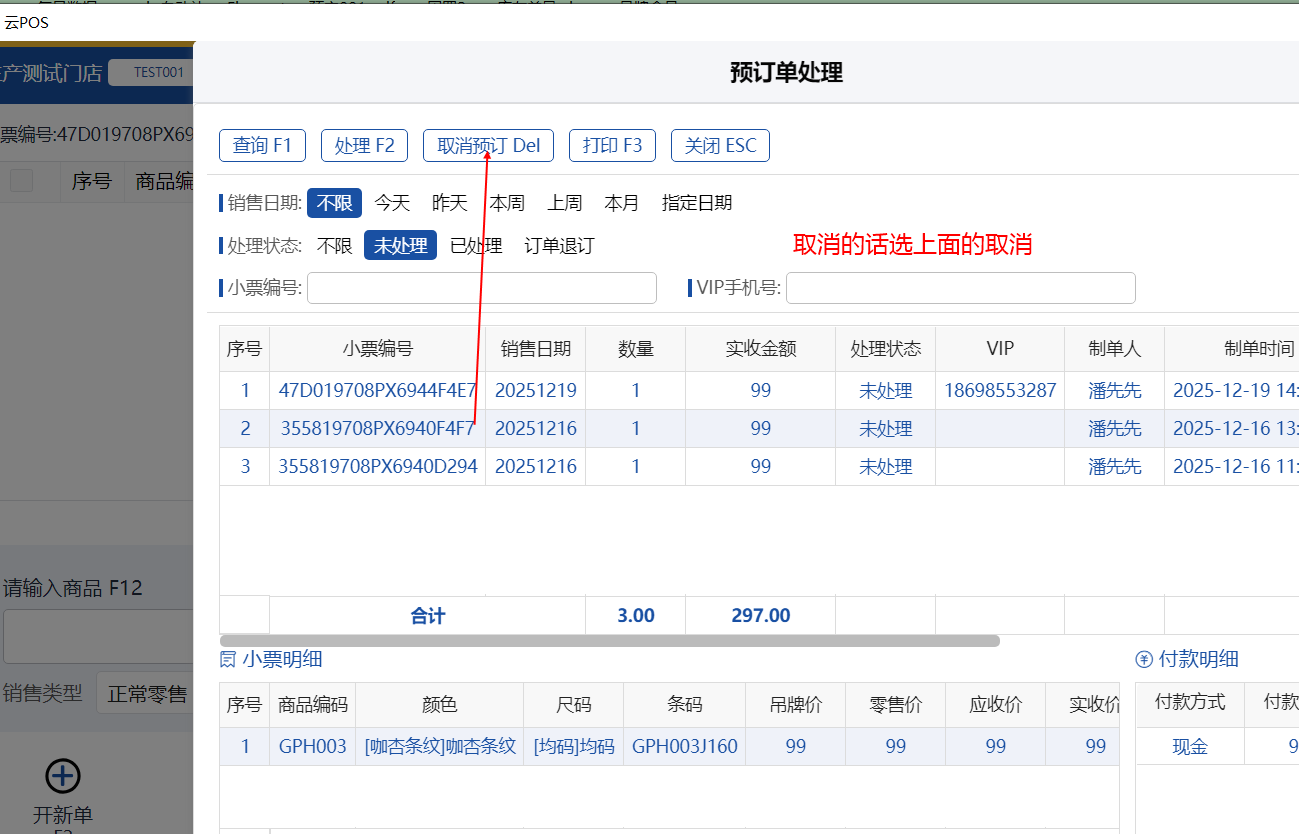Click the 小票明细 receipt icon
Viewport: 1299px width, 834px height.
228,659
